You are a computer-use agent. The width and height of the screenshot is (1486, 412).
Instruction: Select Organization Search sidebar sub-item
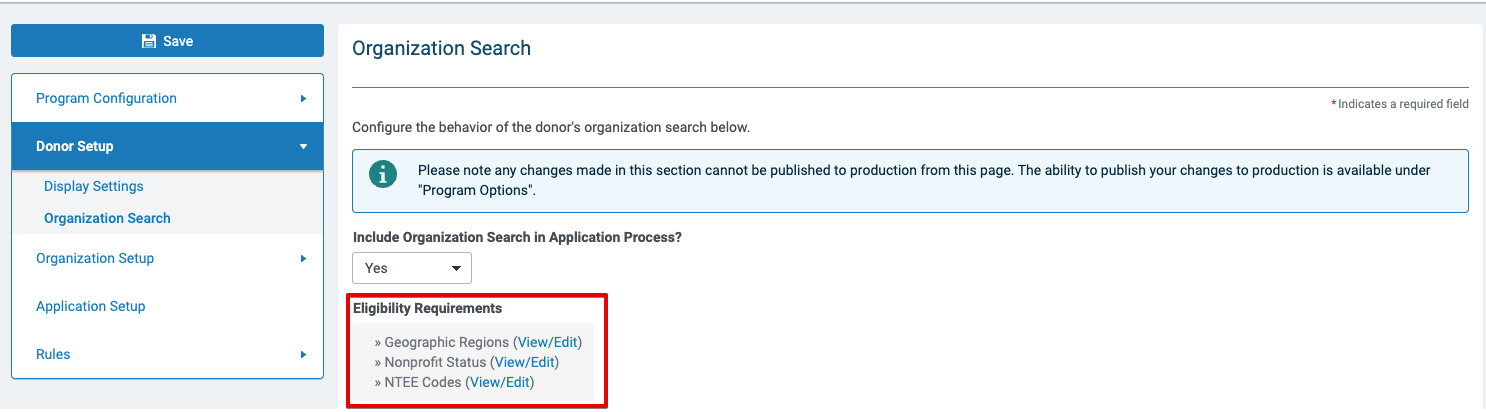pyautogui.click(x=107, y=218)
